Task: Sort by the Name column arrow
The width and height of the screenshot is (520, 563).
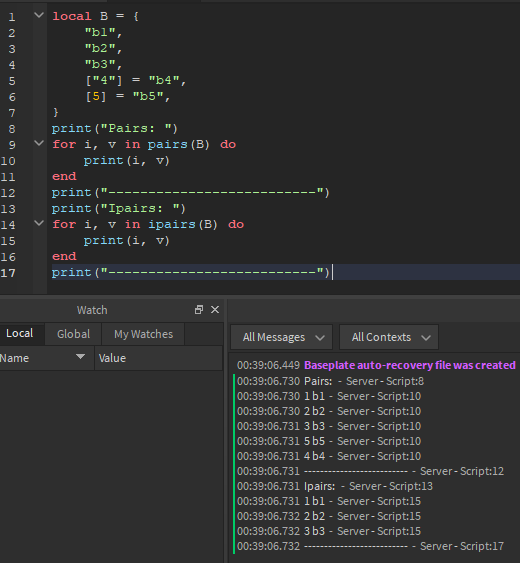Action: (80, 357)
